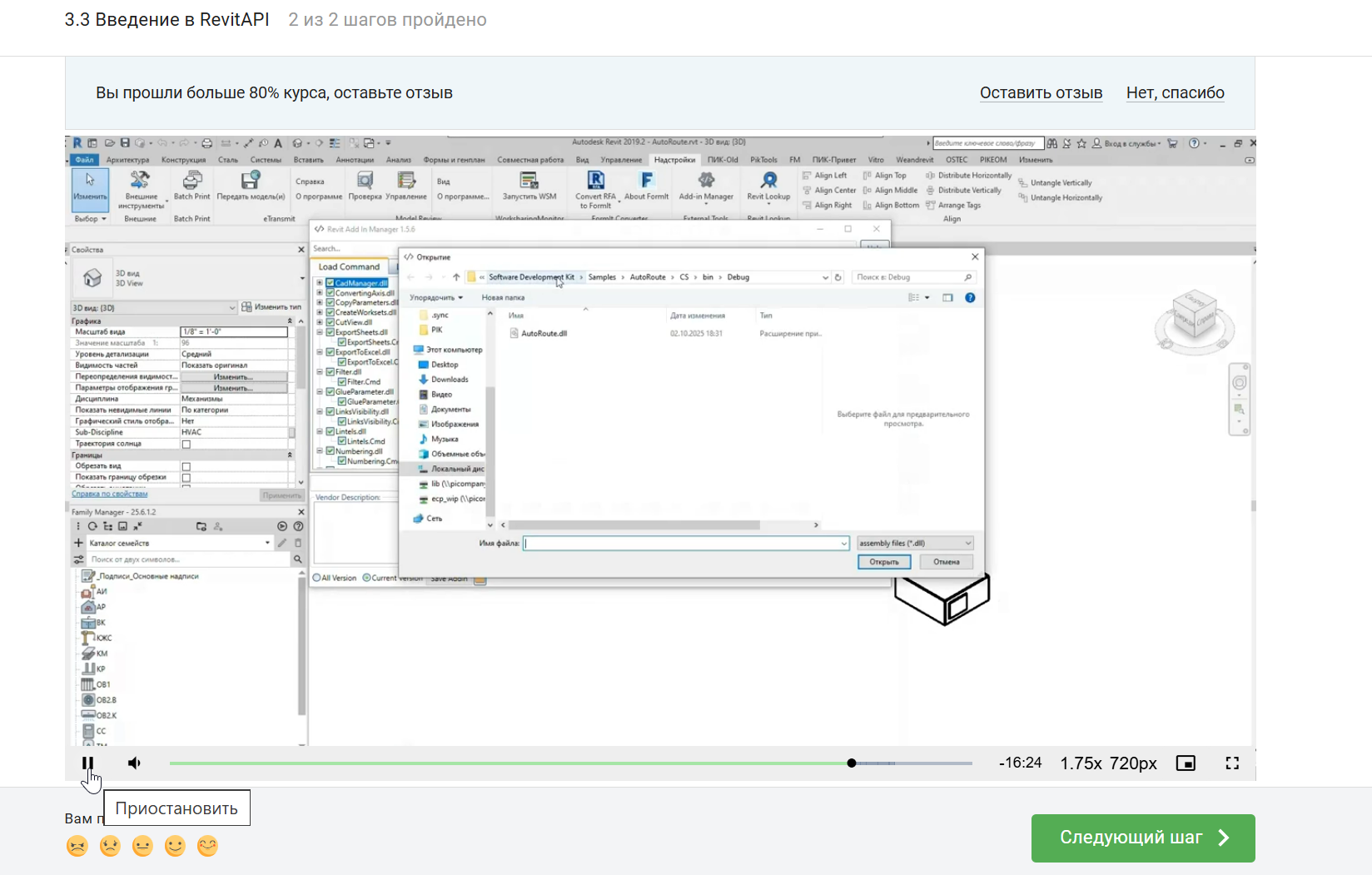1372x875 pixels.
Task: Click Convert RFA to FormIt icon
Action: pos(595,189)
